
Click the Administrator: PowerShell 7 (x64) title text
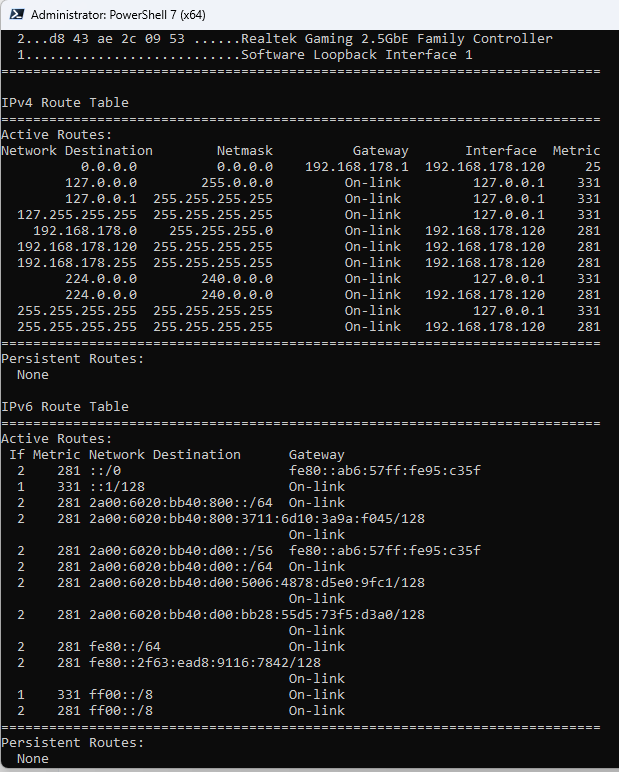pyautogui.click(x=118, y=15)
